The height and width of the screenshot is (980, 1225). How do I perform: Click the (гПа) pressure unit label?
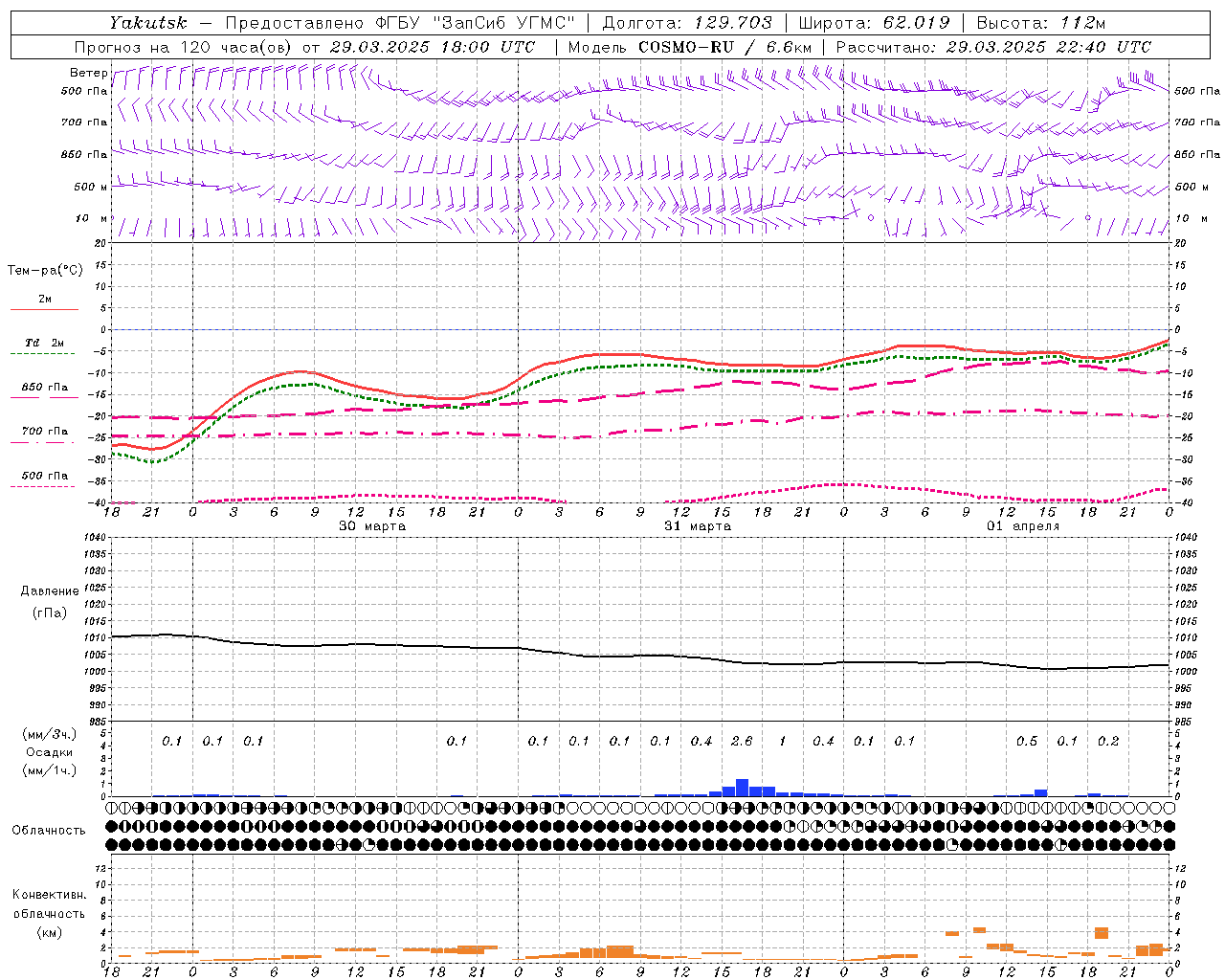pyautogui.click(x=50, y=612)
